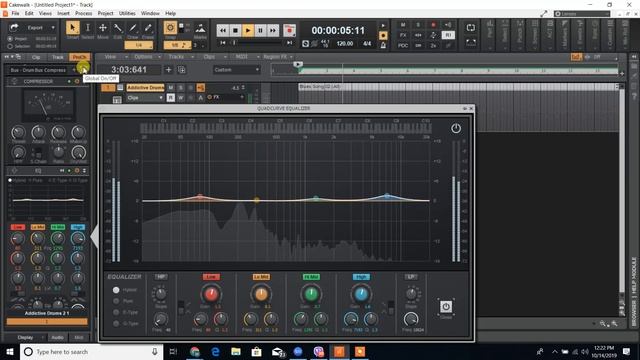This screenshot has height=360, width=640.
Task: Click the Windows Start button
Action: pyautogui.click(x=10, y=351)
